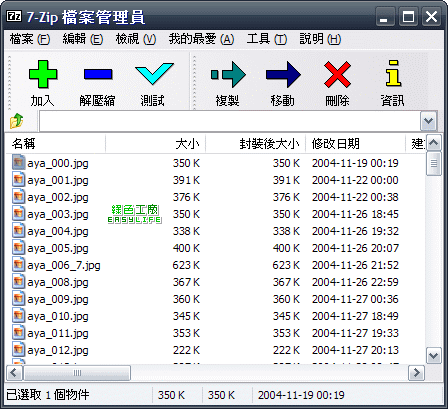Click the date 2004-11-26 19:32
This screenshot has height=409, width=448.
(x=355, y=231)
